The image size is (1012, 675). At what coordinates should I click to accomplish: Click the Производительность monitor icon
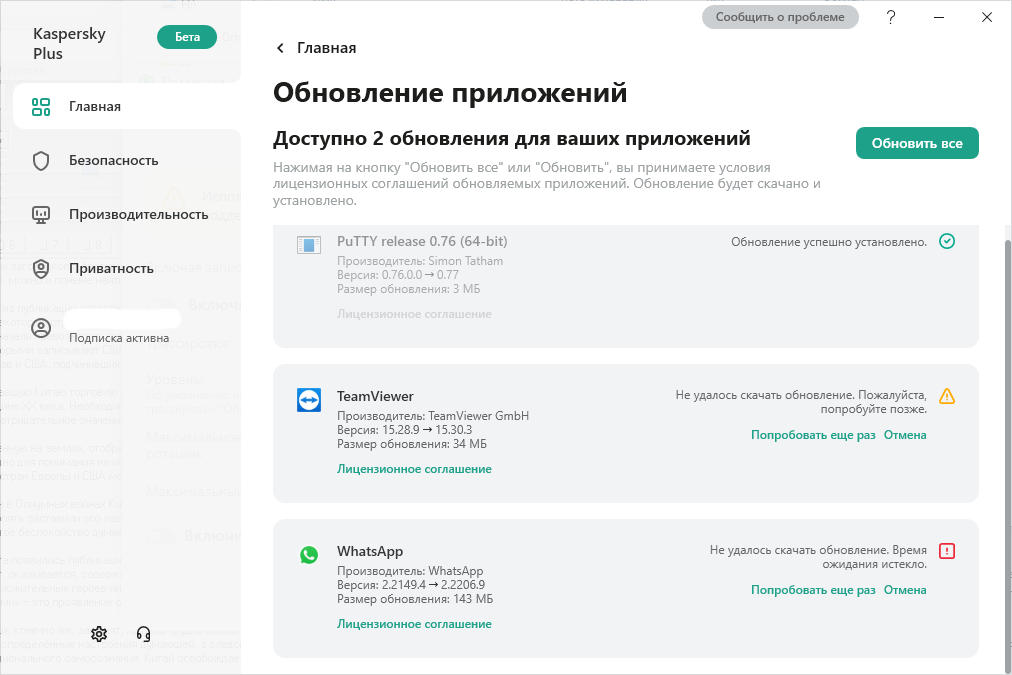pos(41,214)
